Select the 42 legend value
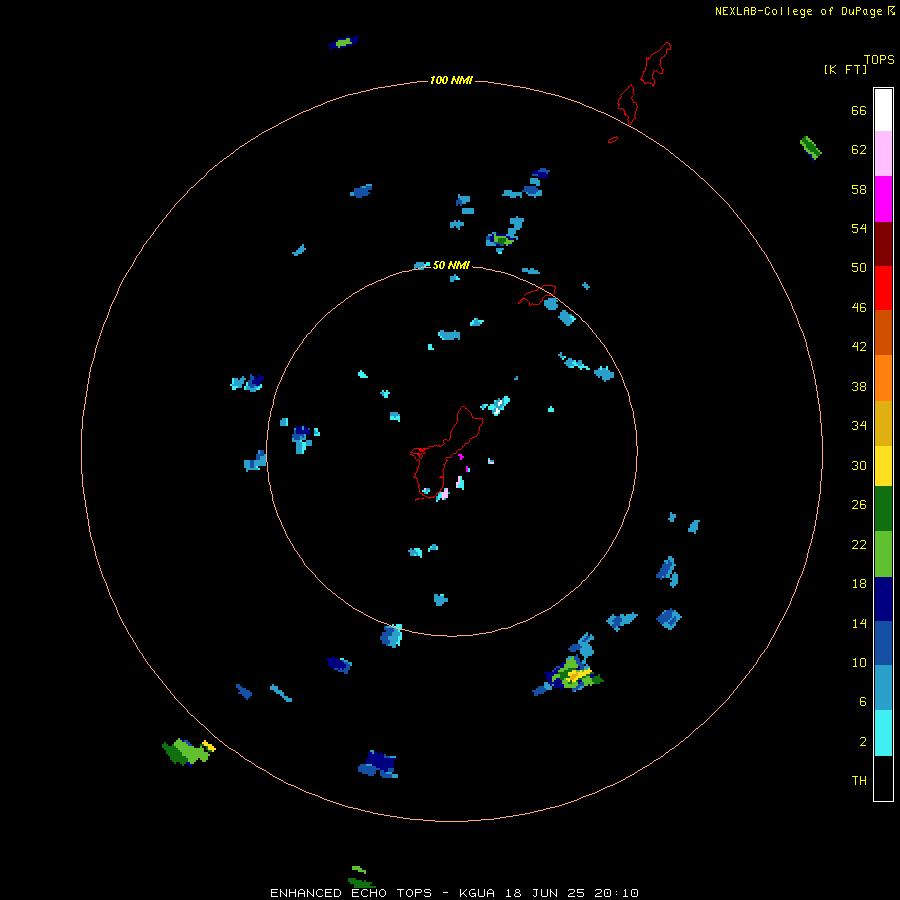Image resolution: width=900 pixels, height=900 pixels. tap(859, 347)
